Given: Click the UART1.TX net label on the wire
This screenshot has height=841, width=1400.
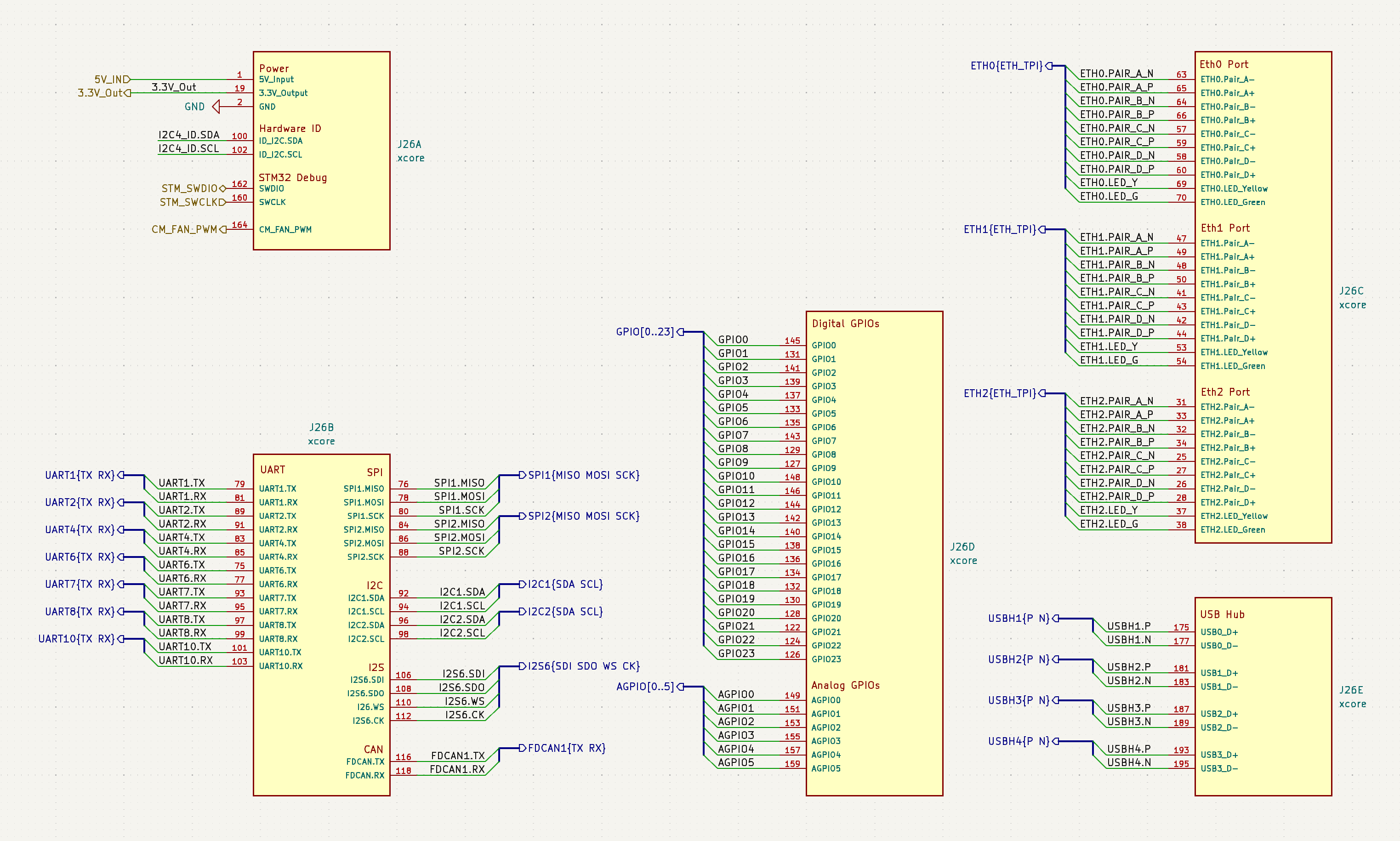Looking at the screenshot, I should (x=182, y=483).
